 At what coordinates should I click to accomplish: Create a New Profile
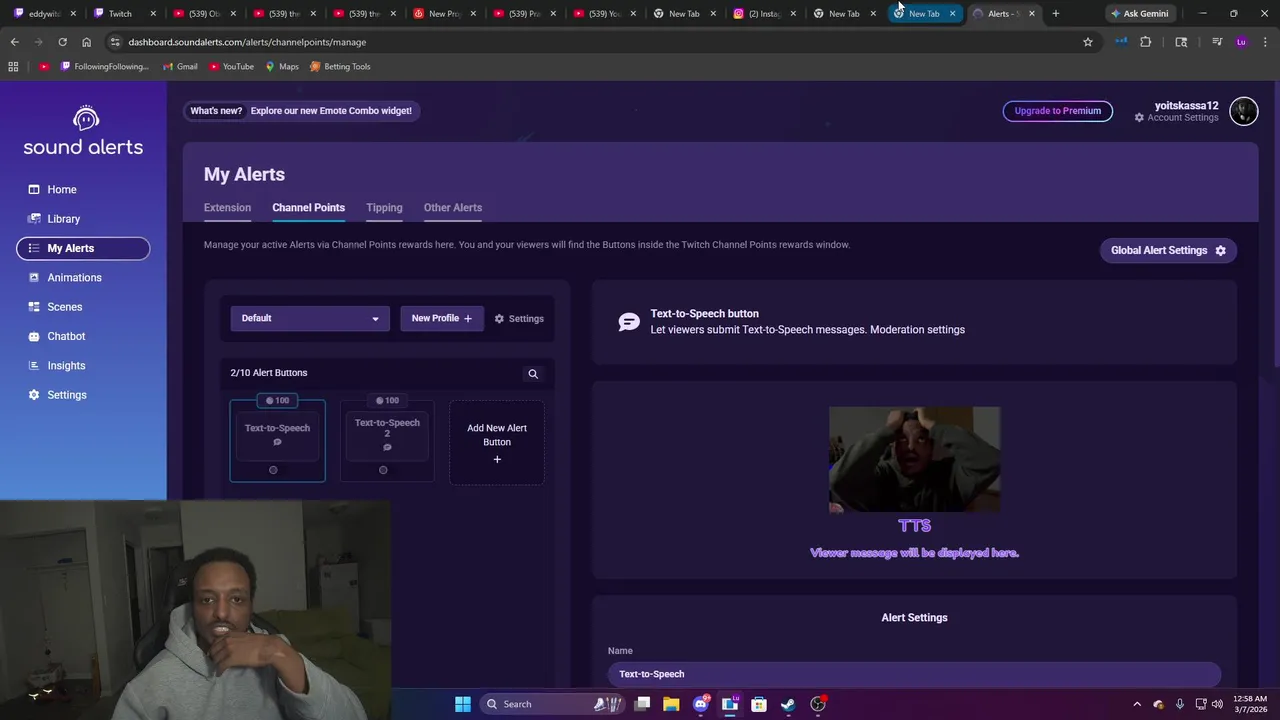coord(441,318)
